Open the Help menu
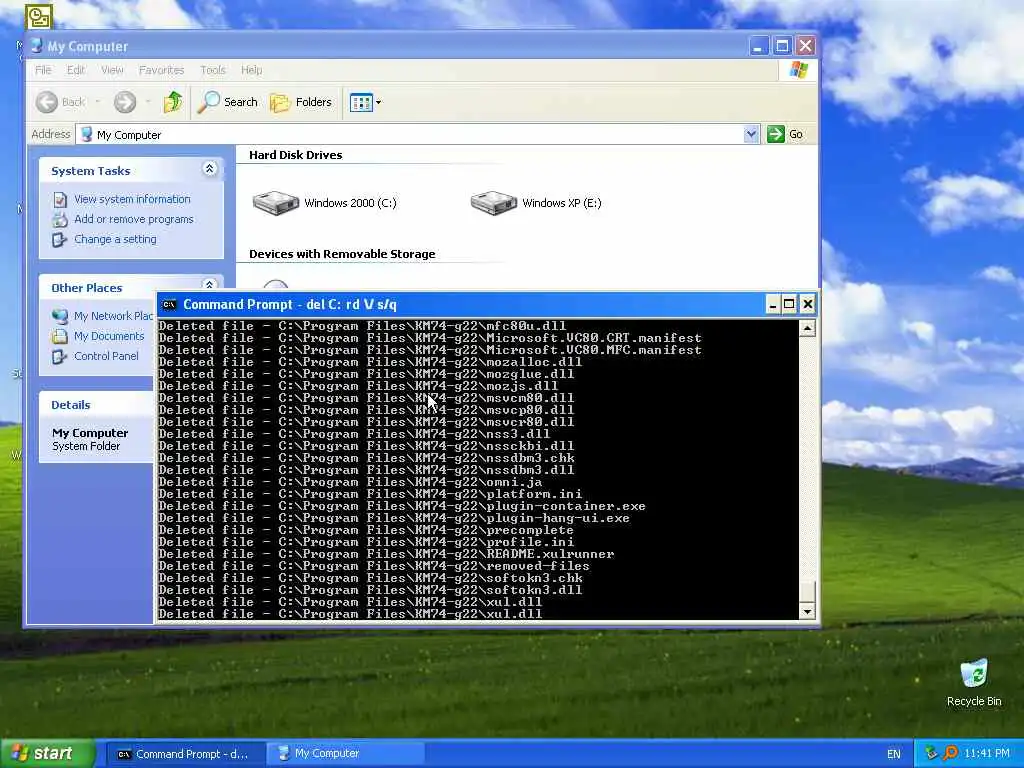Screen dimensions: 1024x768 coord(251,70)
